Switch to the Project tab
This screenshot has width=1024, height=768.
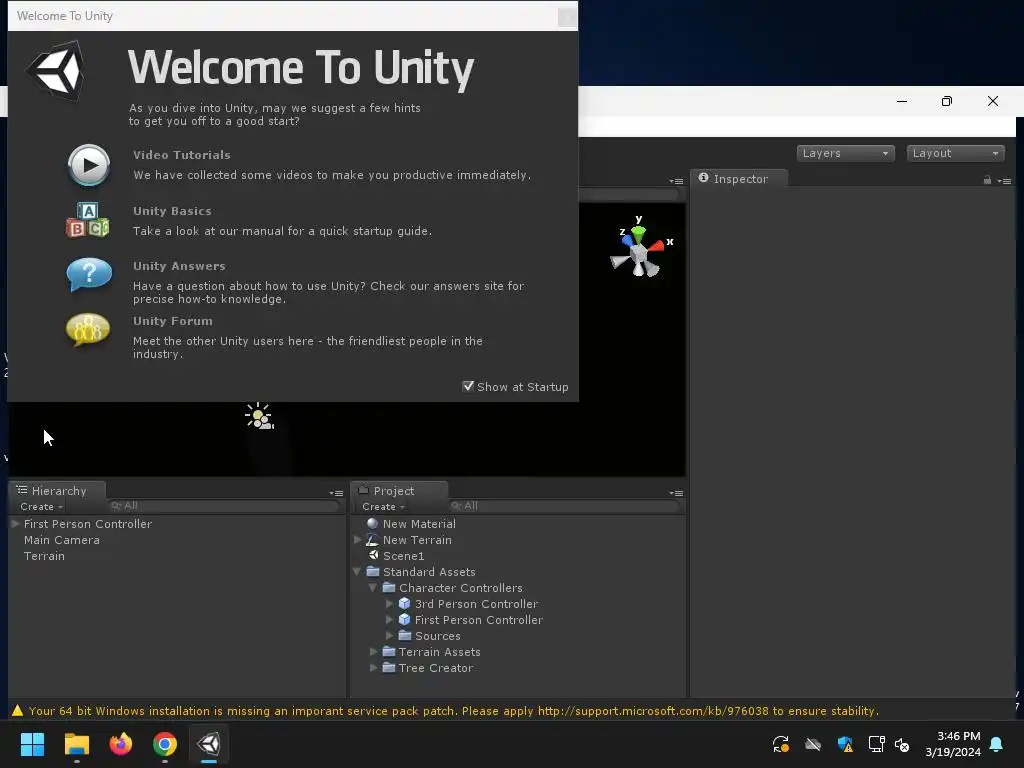coord(399,490)
